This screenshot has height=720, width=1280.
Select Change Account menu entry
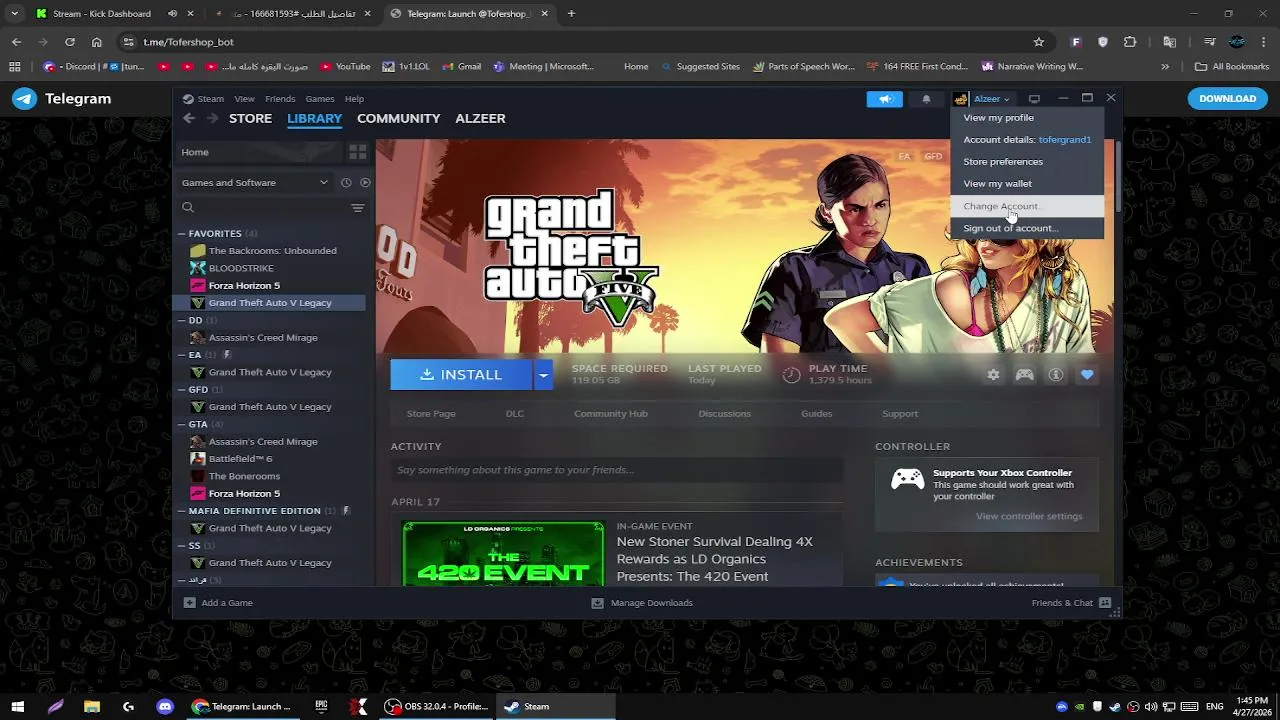(1027, 206)
